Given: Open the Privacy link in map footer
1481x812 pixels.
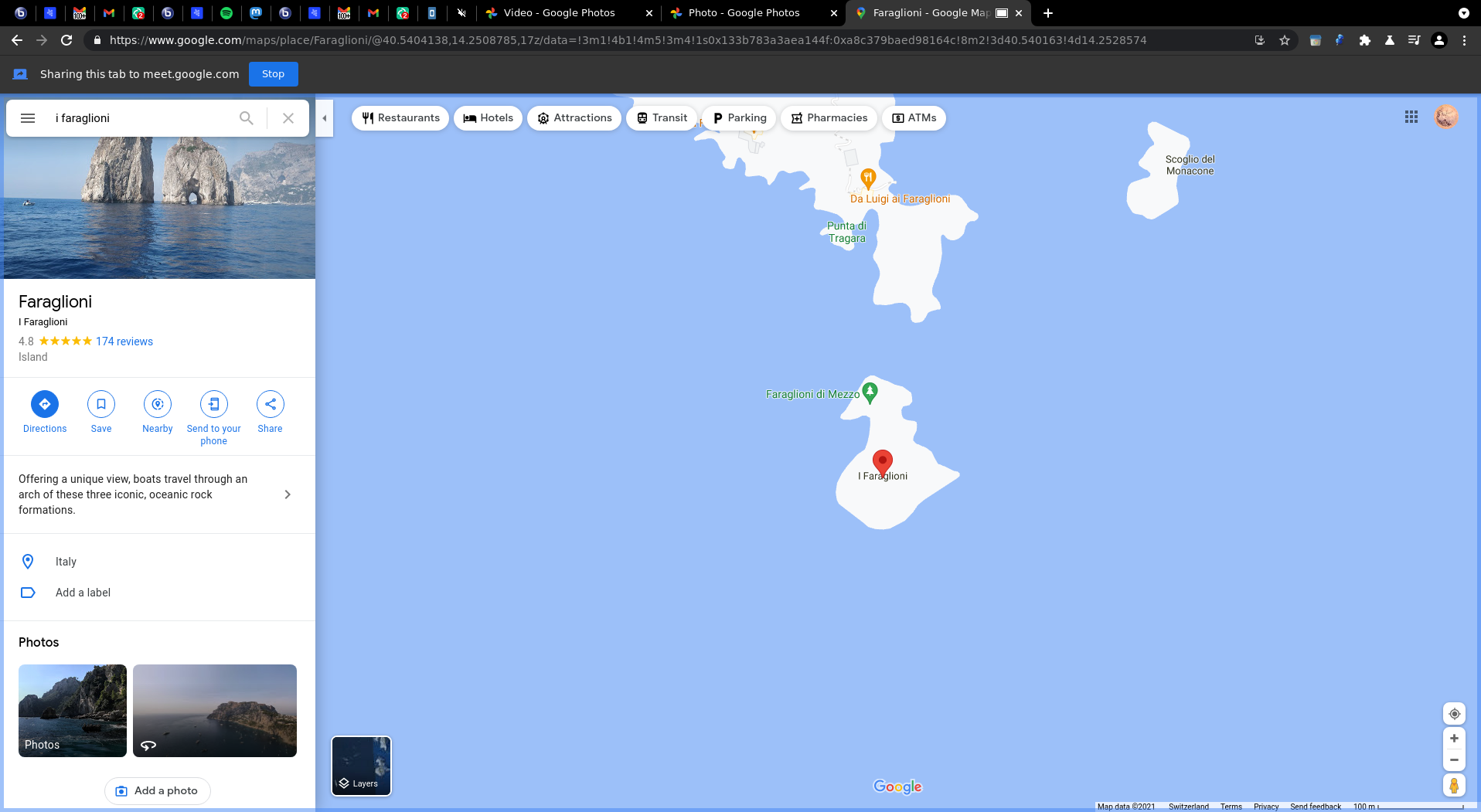Looking at the screenshot, I should tap(1266, 807).
